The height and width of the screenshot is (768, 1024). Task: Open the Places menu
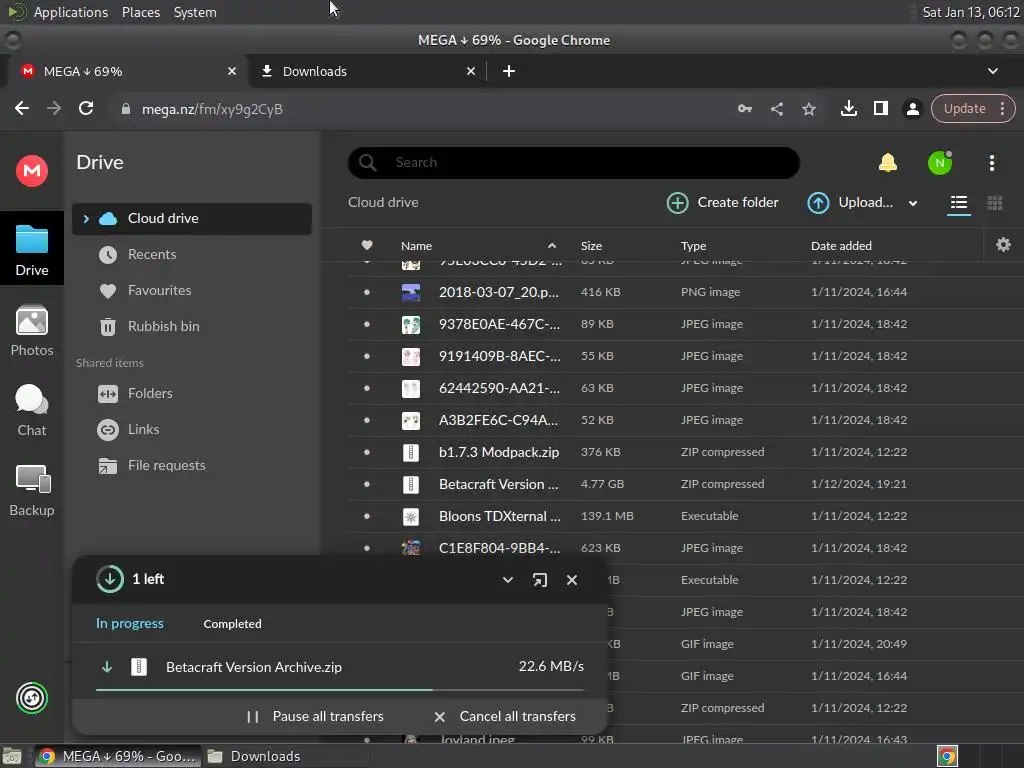(140, 12)
